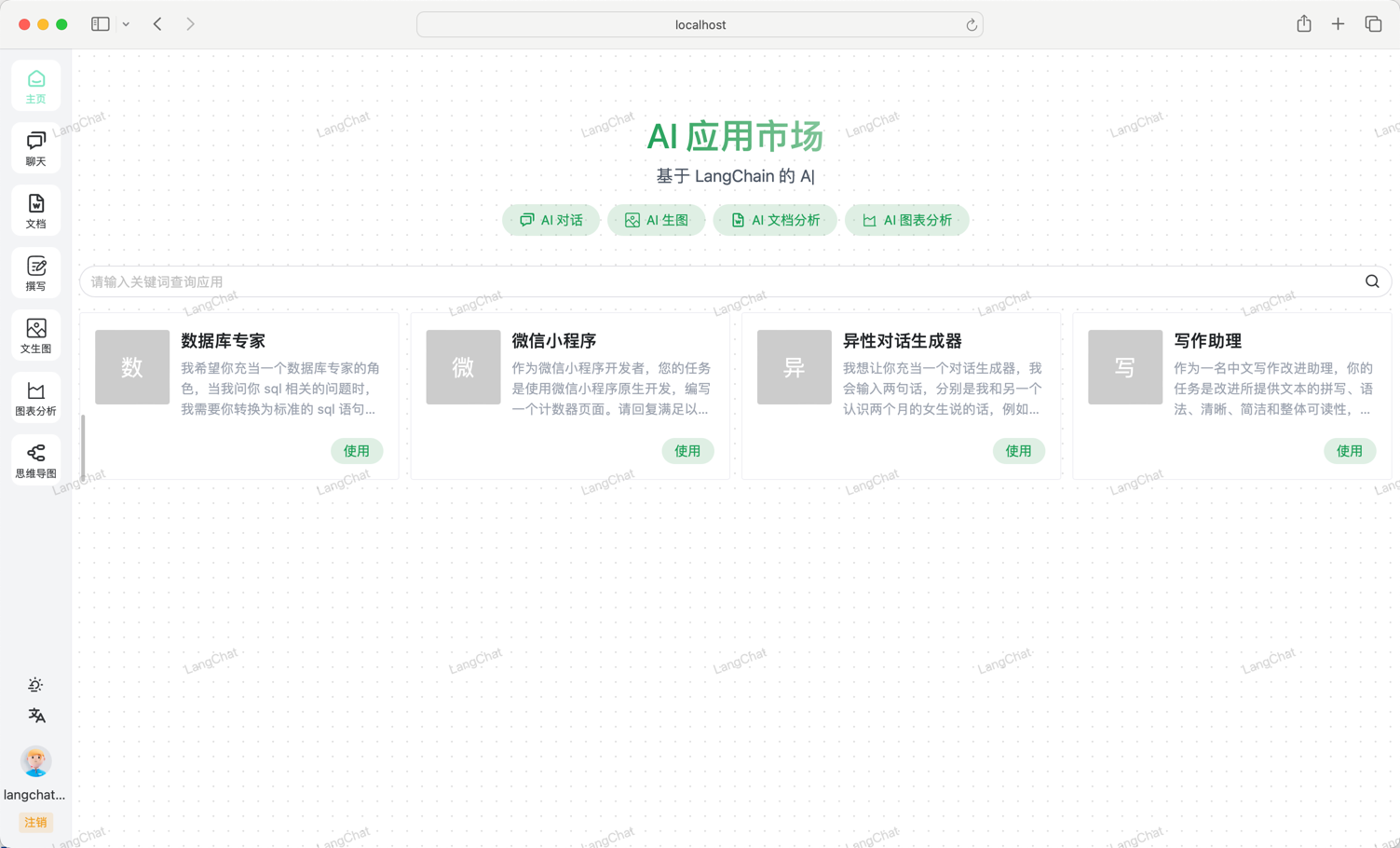Viewport: 1400px width, 848px height.
Task: Expand the browser sidebar dropdown chevron
Action: tap(126, 24)
